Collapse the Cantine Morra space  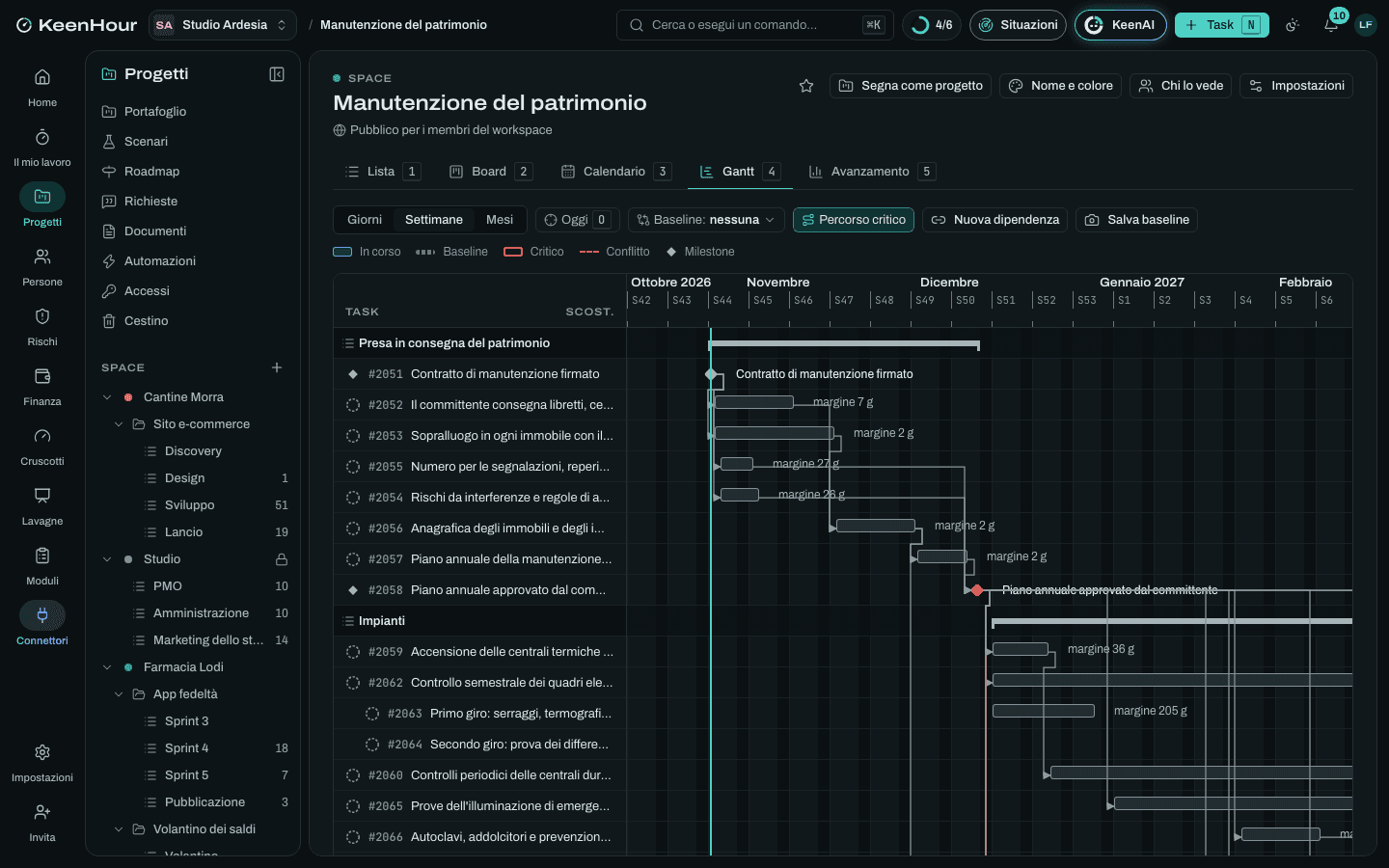(x=107, y=397)
